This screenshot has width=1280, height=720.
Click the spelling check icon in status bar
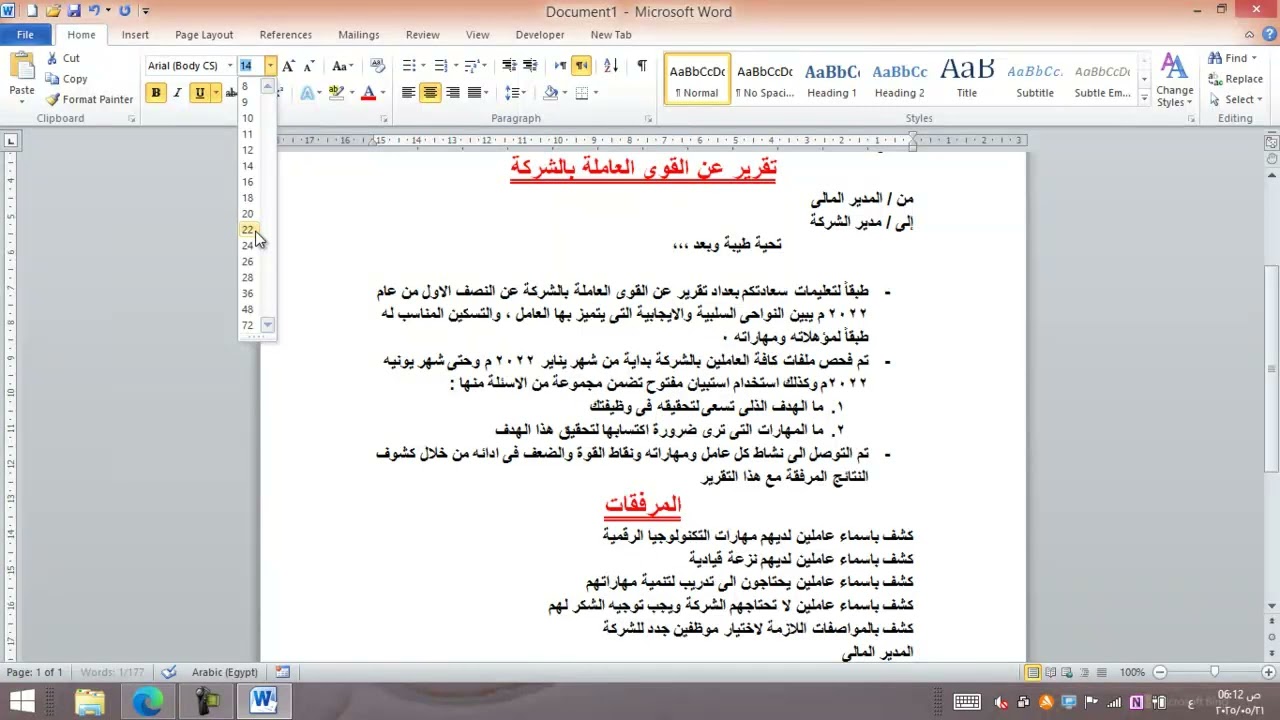pos(169,672)
